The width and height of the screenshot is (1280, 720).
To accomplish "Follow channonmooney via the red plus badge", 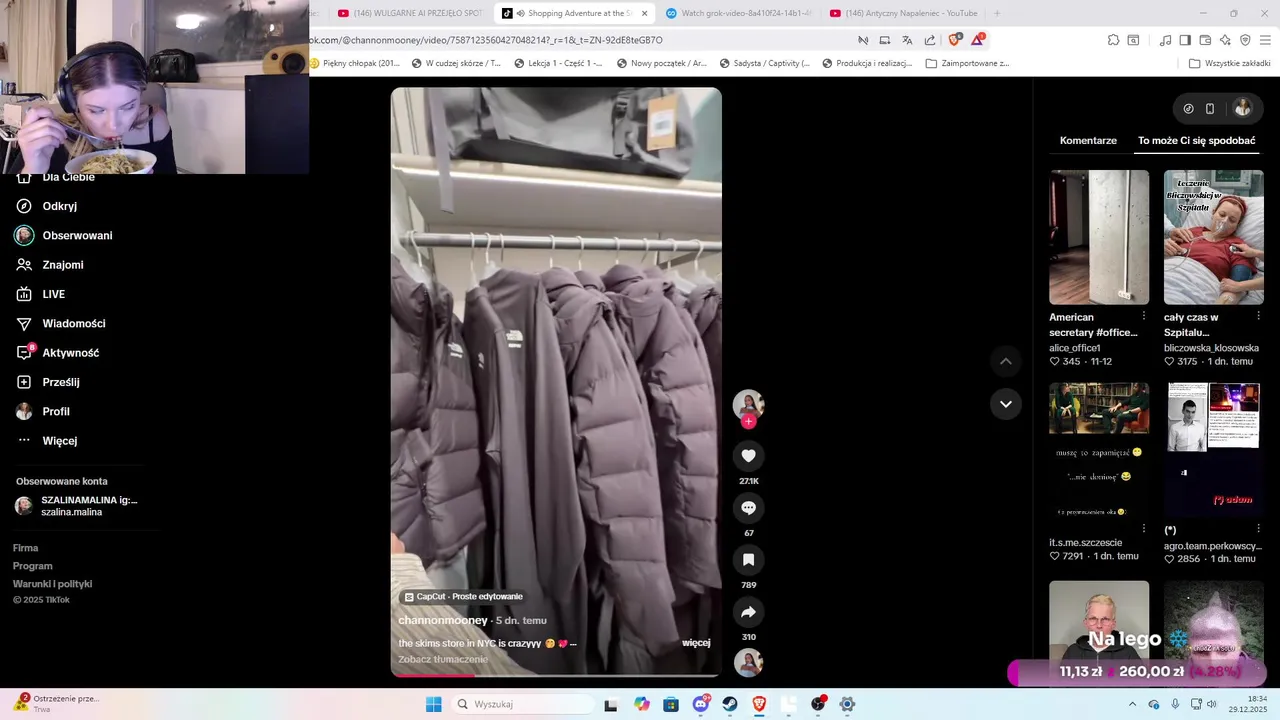I will [x=748, y=422].
